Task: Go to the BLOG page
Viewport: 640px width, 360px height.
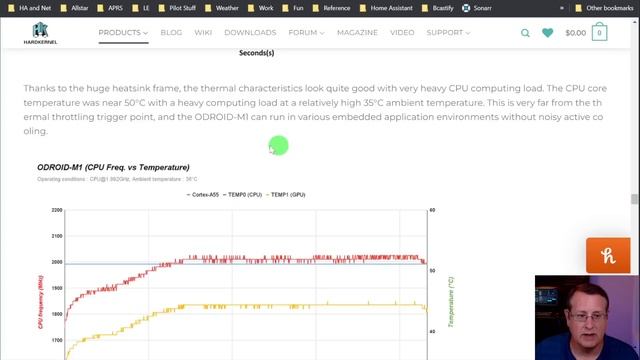Action: tap(171, 33)
